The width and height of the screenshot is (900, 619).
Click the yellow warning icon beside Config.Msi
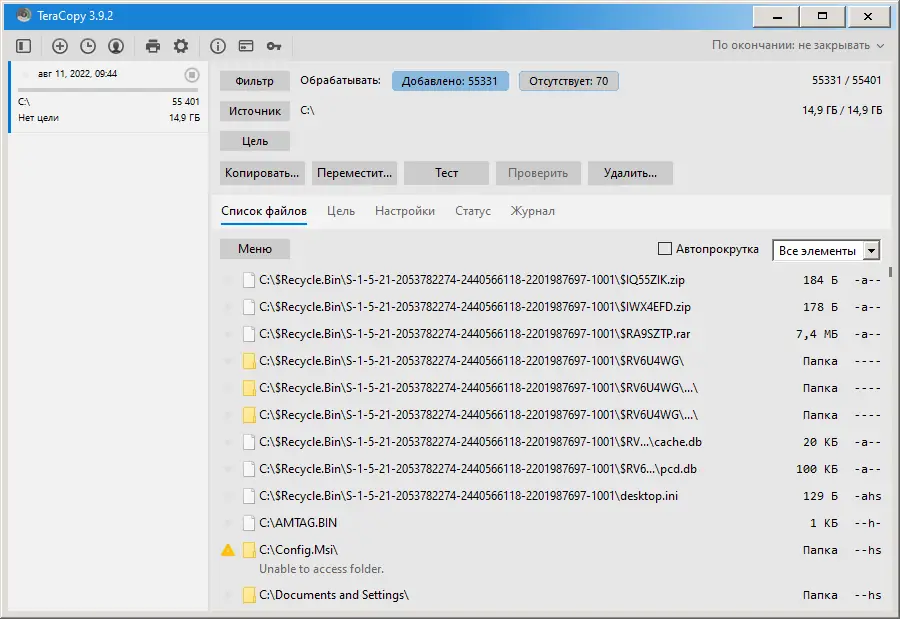[228, 550]
